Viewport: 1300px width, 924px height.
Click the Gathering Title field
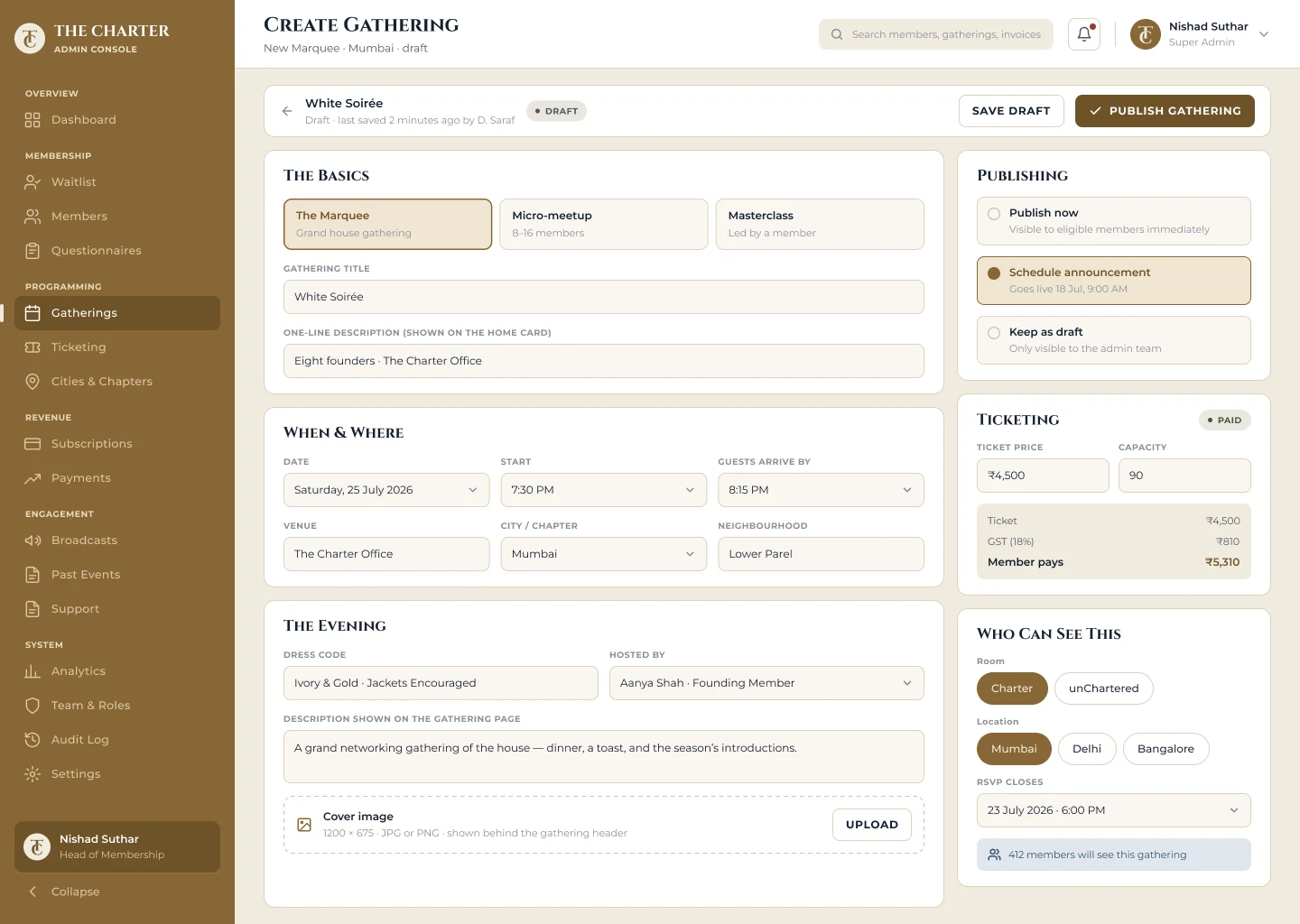point(604,297)
